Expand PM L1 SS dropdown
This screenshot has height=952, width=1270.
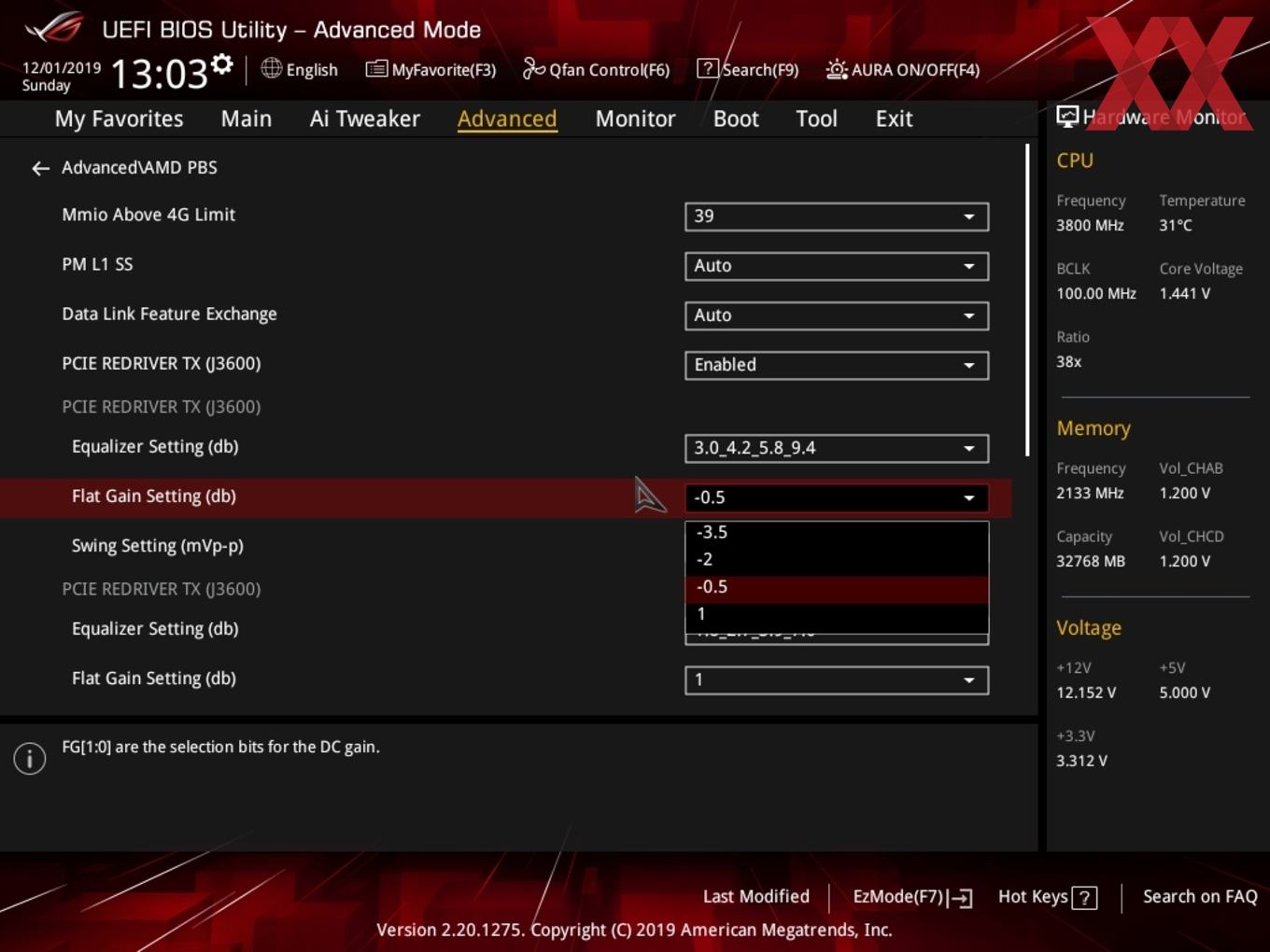coord(837,266)
